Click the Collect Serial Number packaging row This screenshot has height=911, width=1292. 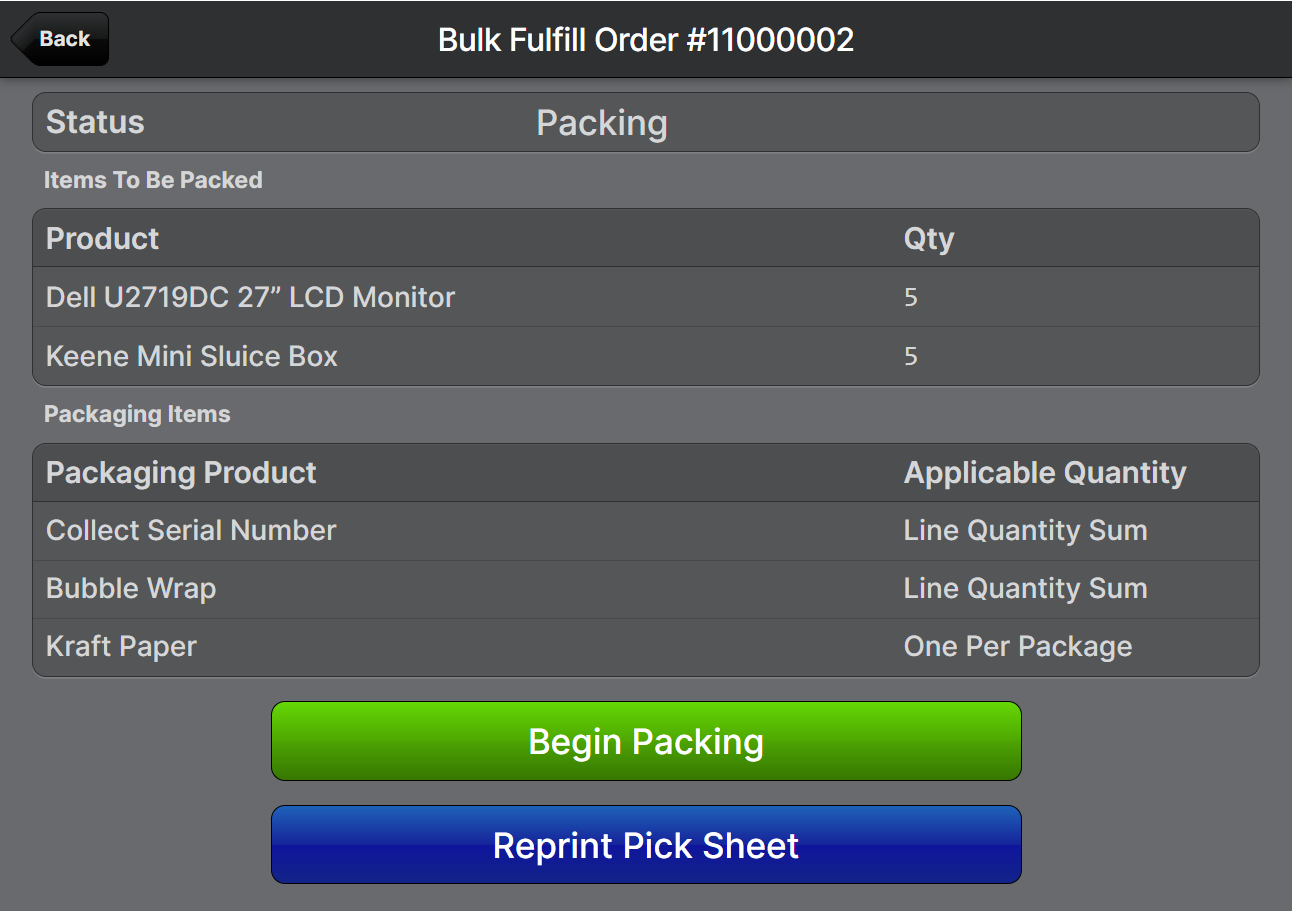coord(191,530)
